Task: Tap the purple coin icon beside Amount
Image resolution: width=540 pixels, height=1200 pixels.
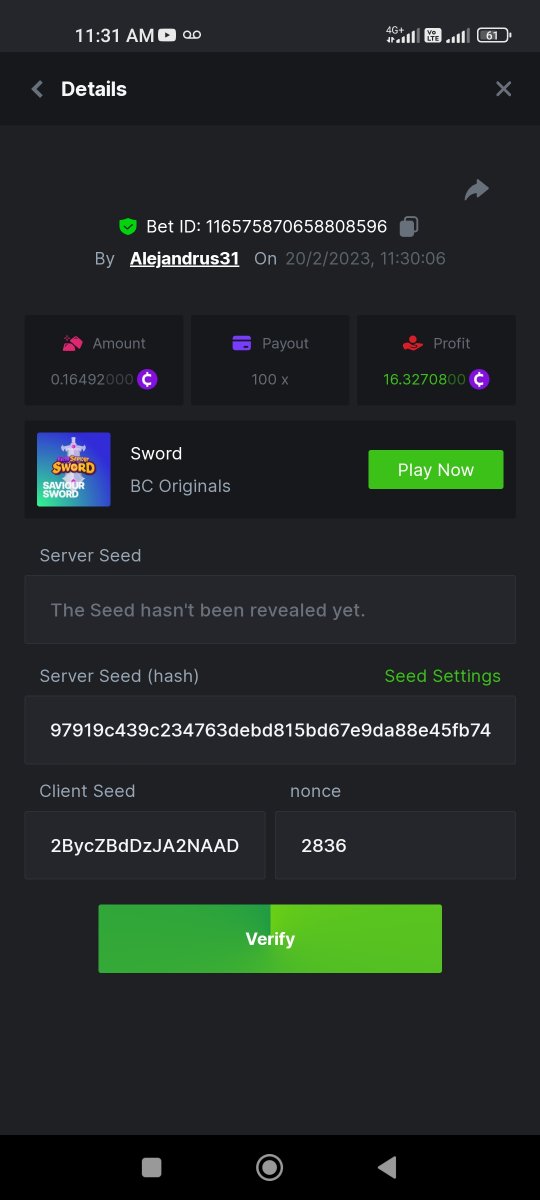Action: point(147,379)
